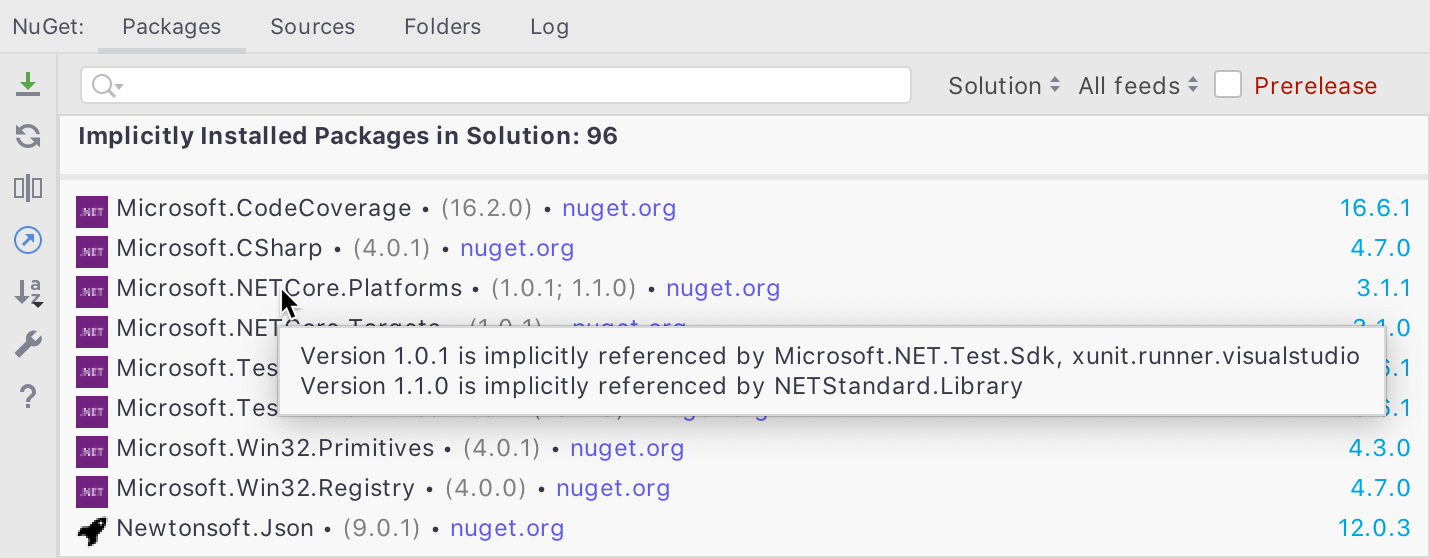Click the Prerelease label text
Screen dimensions: 1430x558
[1316, 86]
